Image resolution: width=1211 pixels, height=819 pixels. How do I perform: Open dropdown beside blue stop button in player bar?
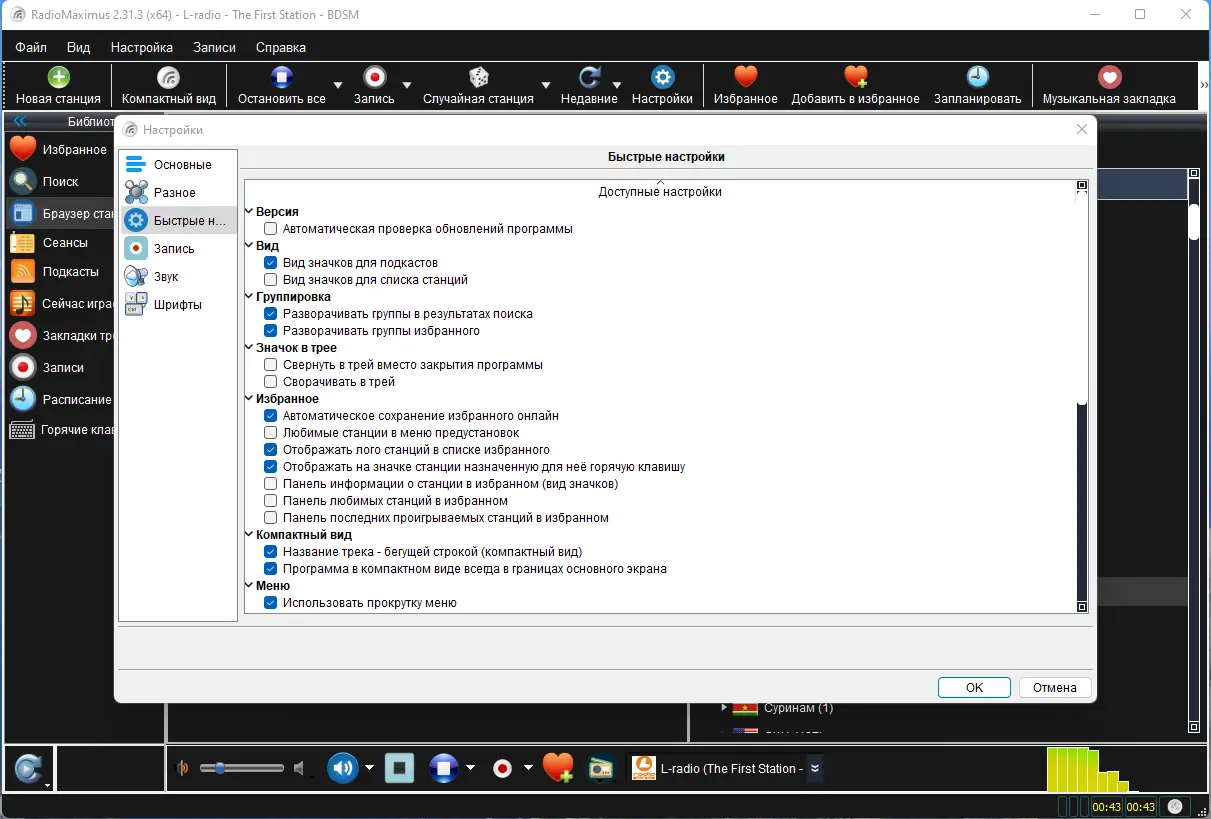[470, 768]
